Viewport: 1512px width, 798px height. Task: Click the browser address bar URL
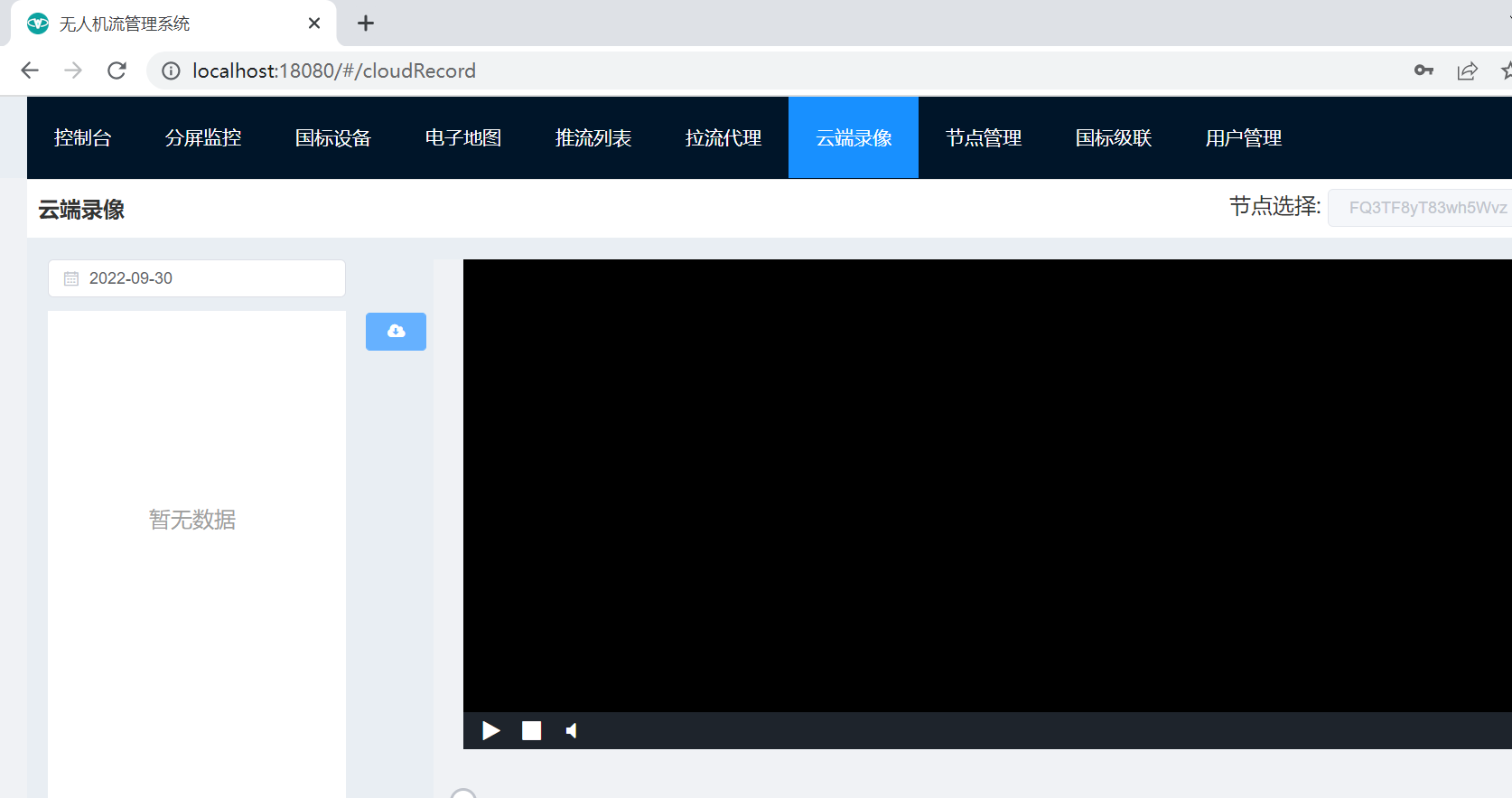(334, 70)
